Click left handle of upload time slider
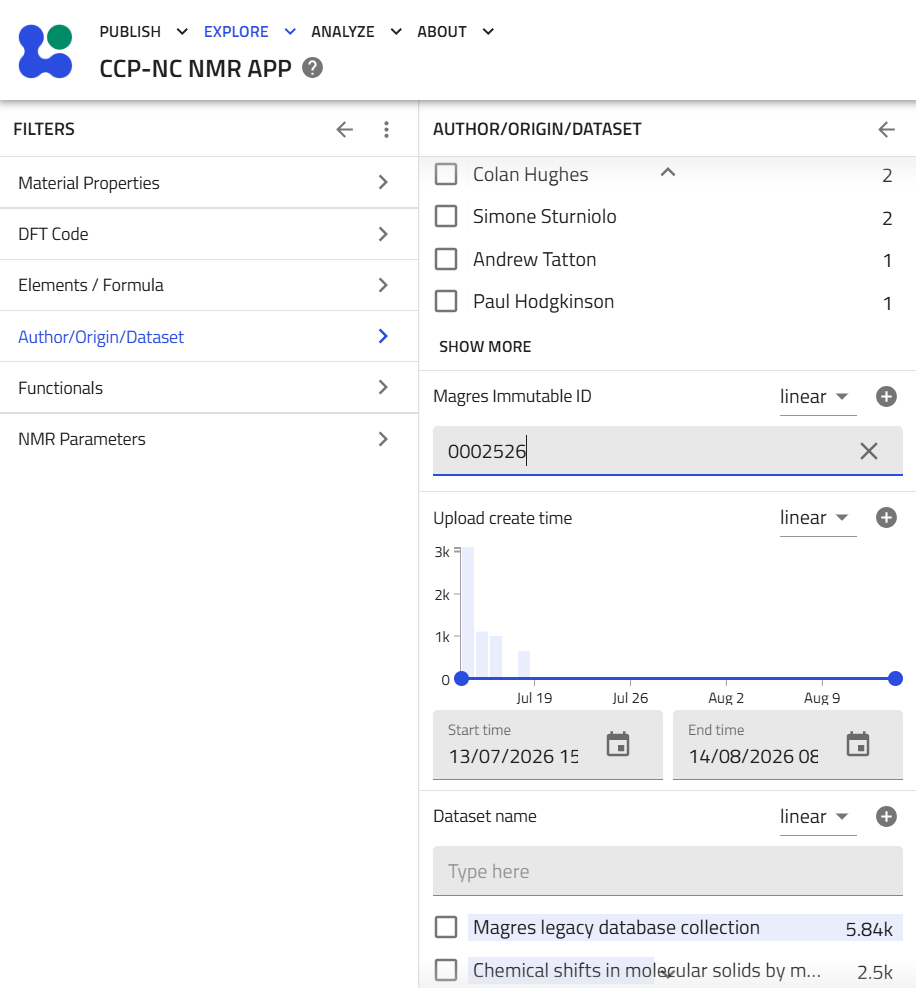This screenshot has width=916, height=988. point(462,679)
